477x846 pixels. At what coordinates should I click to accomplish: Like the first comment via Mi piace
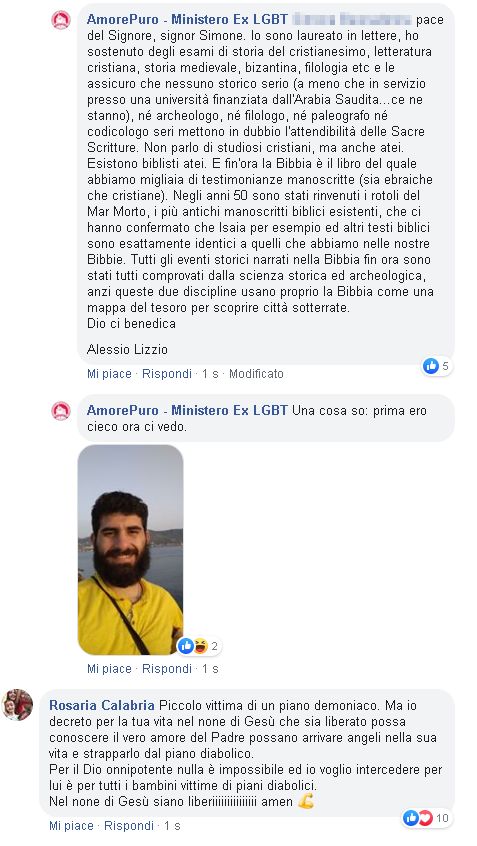(109, 374)
